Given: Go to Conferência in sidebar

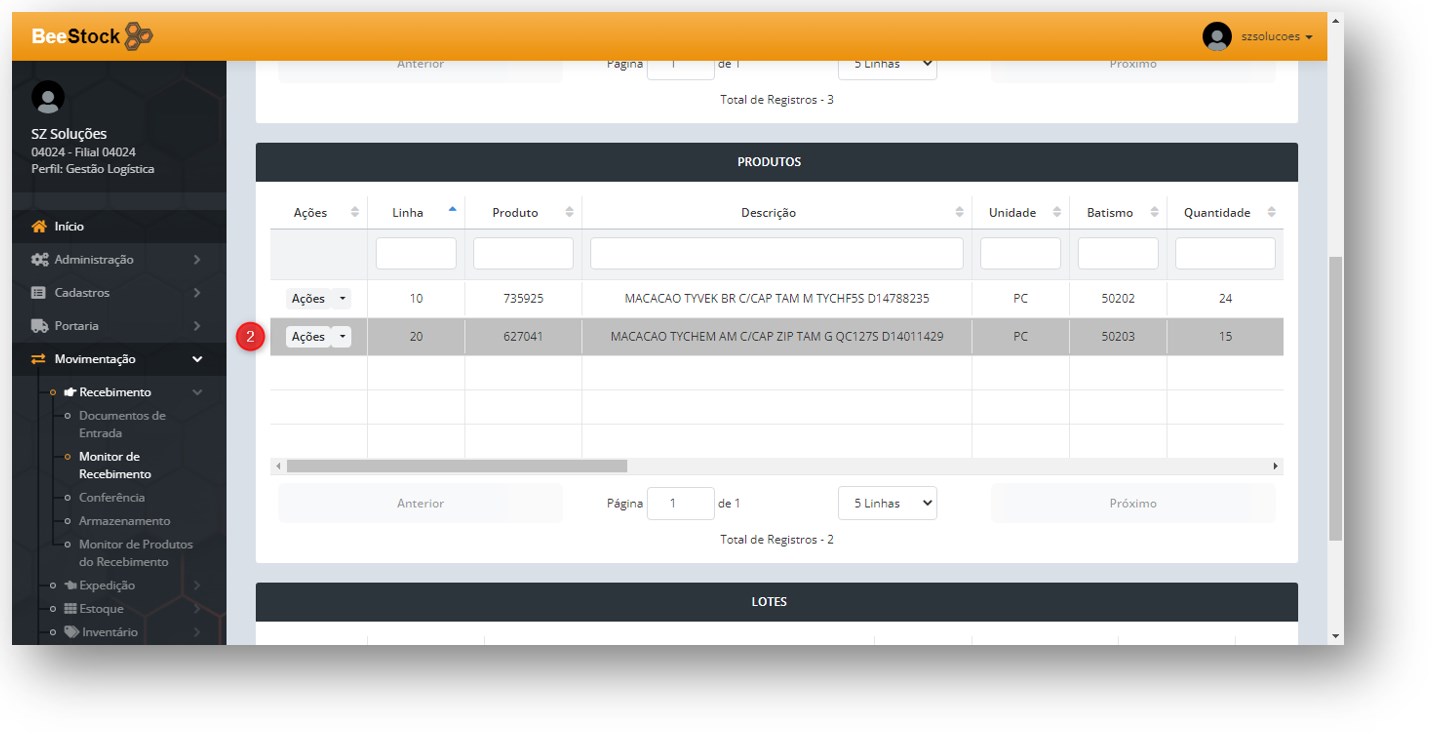Looking at the screenshot, I should pyautogui.click(x=112, y=498).
